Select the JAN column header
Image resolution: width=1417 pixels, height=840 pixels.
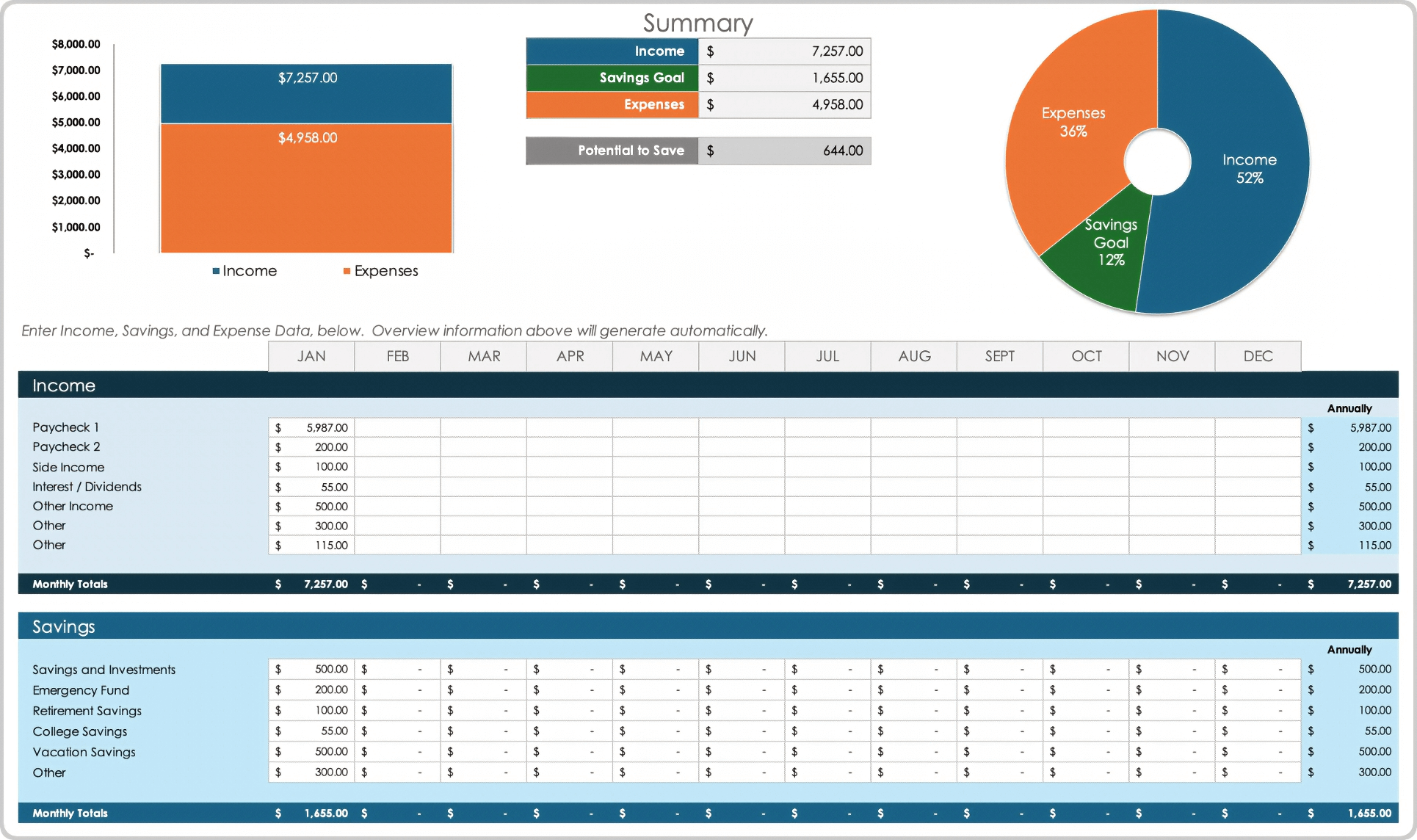[311, 356]
